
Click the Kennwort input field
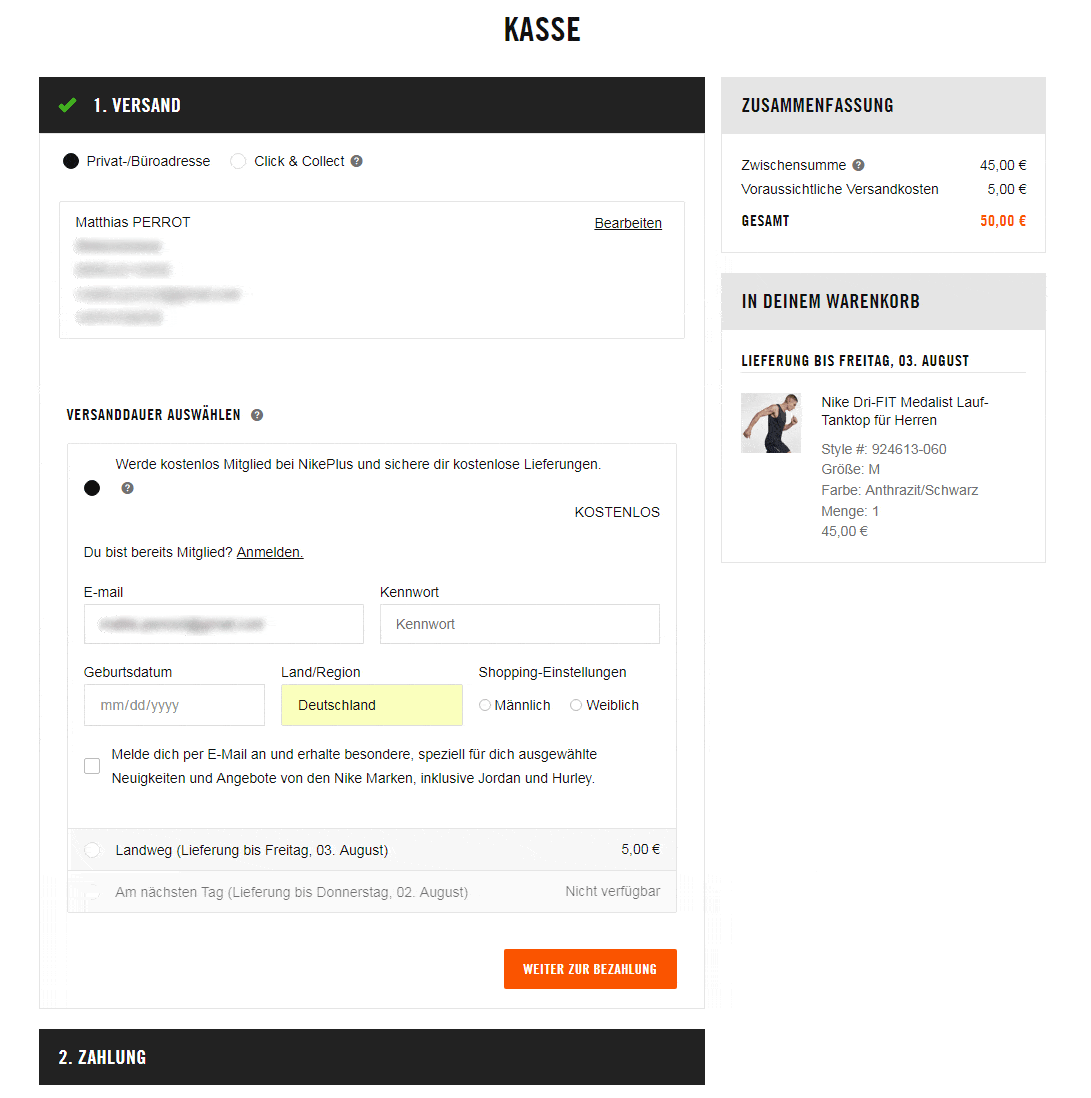click(520, 624)
